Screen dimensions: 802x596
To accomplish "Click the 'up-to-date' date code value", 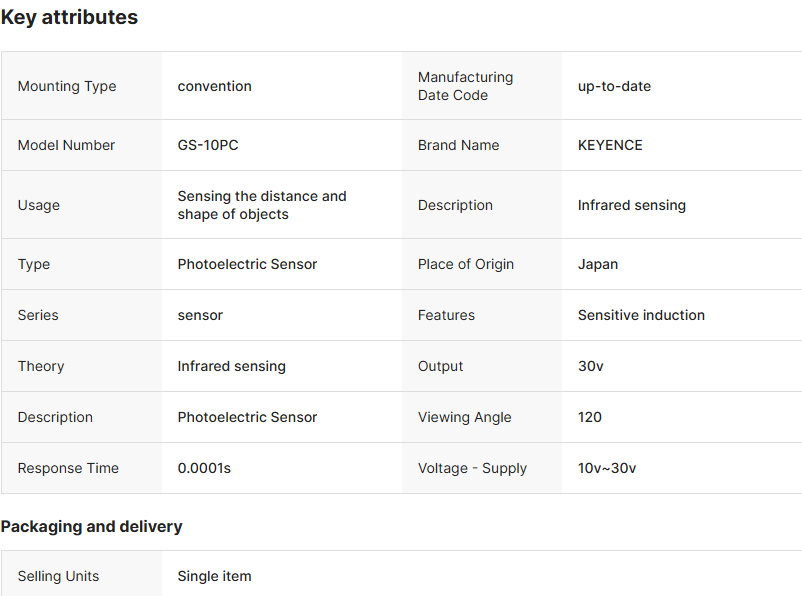I will coord(614,86).
